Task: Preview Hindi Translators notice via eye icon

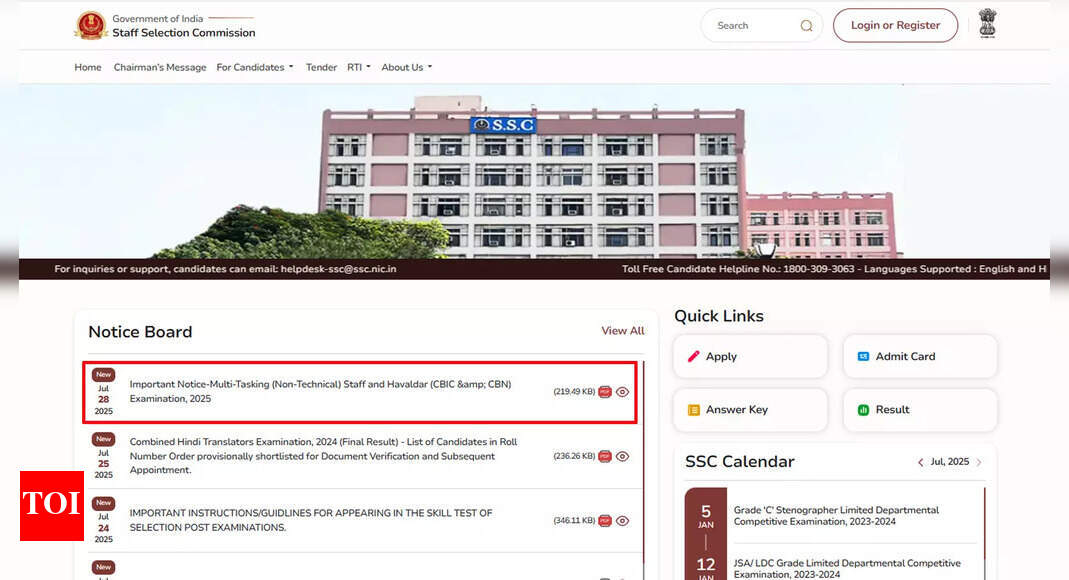Action: point(622,456)
